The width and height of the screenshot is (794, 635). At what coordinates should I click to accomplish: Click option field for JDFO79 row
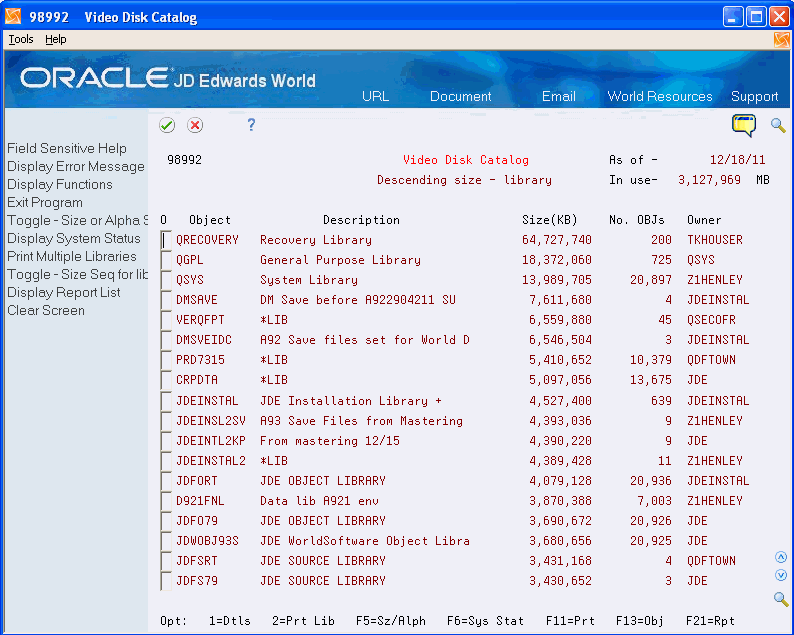click(x=166, y=521)
